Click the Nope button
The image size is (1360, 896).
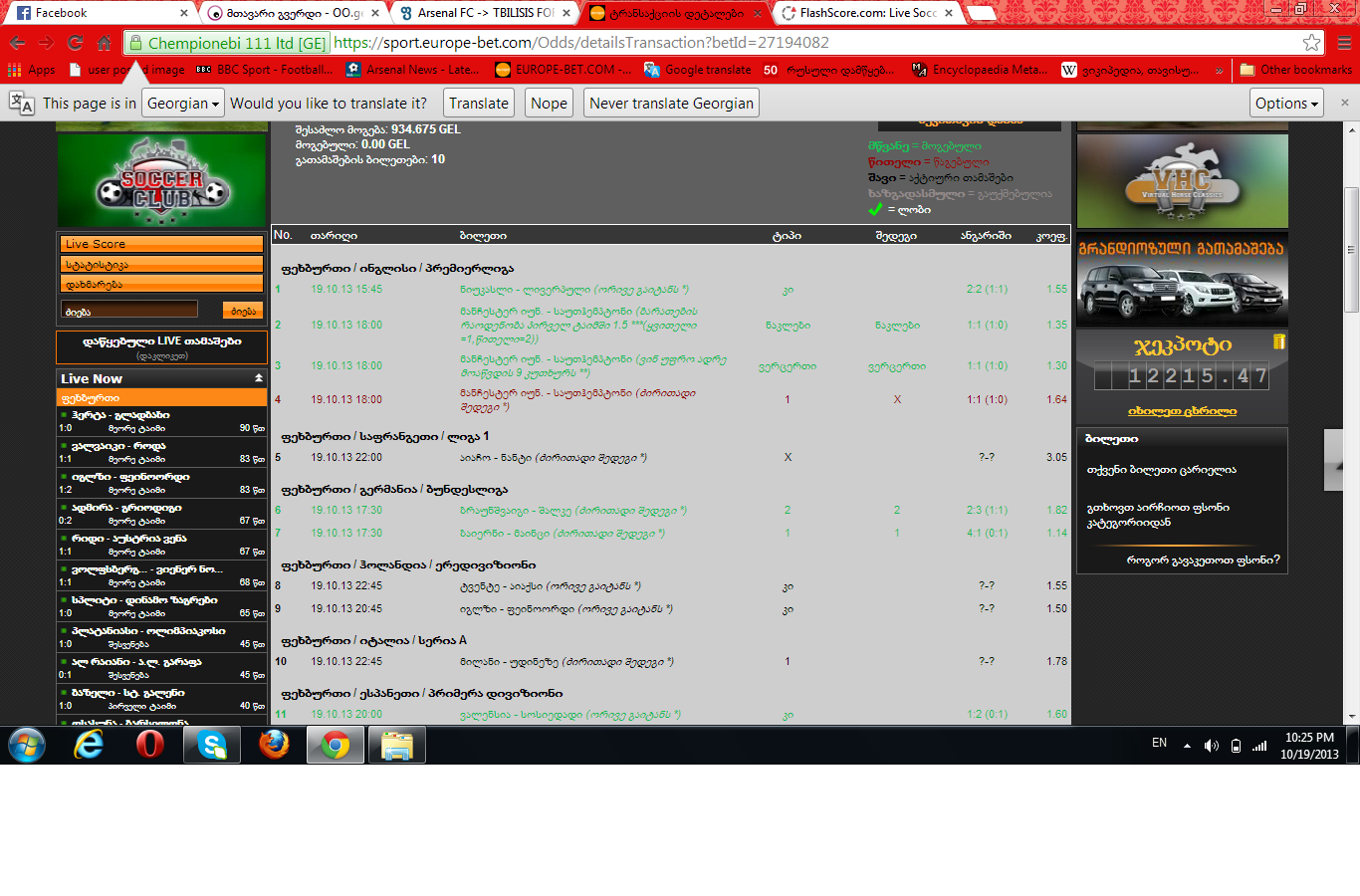(x=549, y=104)
